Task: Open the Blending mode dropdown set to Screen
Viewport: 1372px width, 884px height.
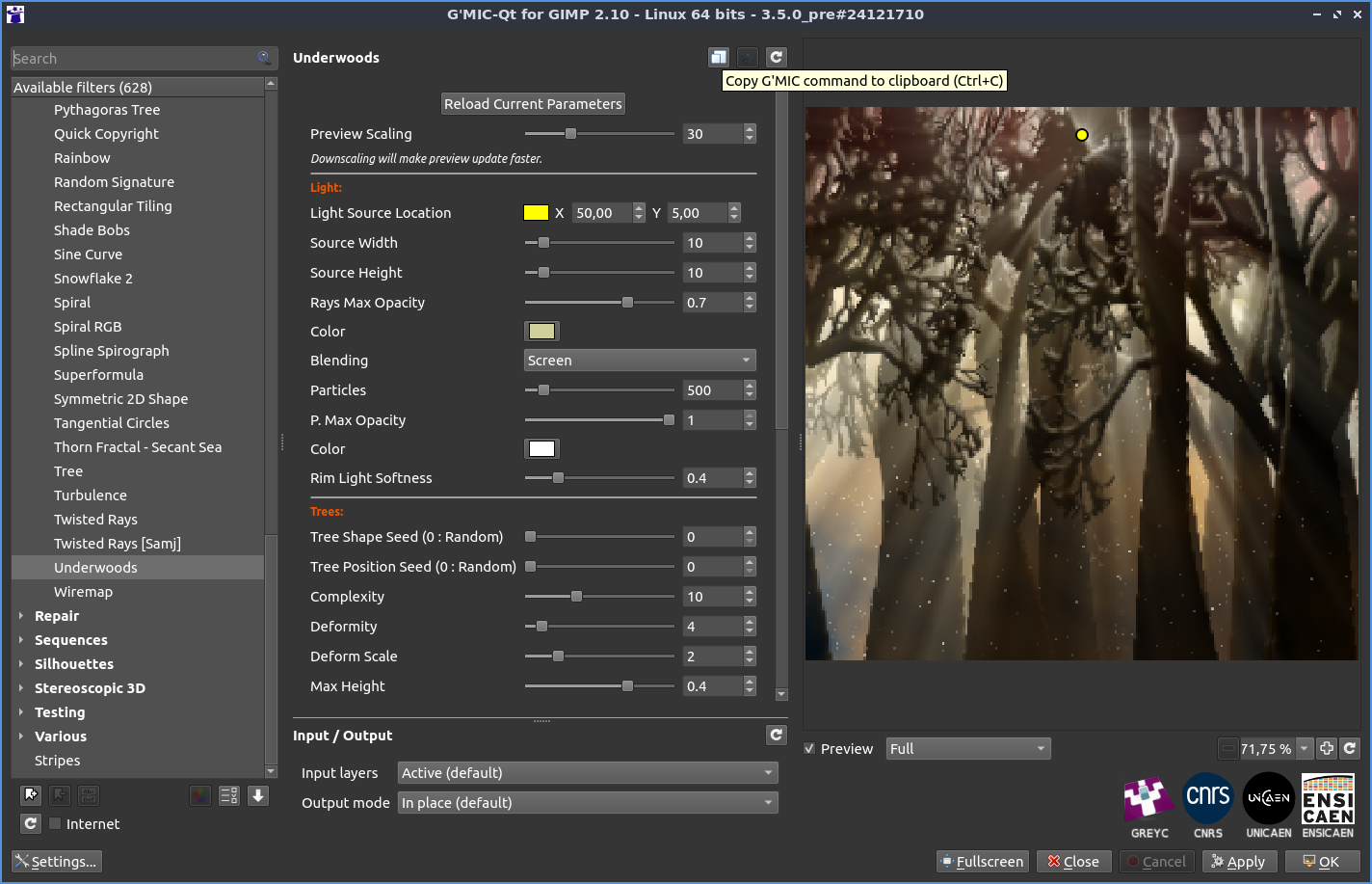Action: click(x=639, y=361)
